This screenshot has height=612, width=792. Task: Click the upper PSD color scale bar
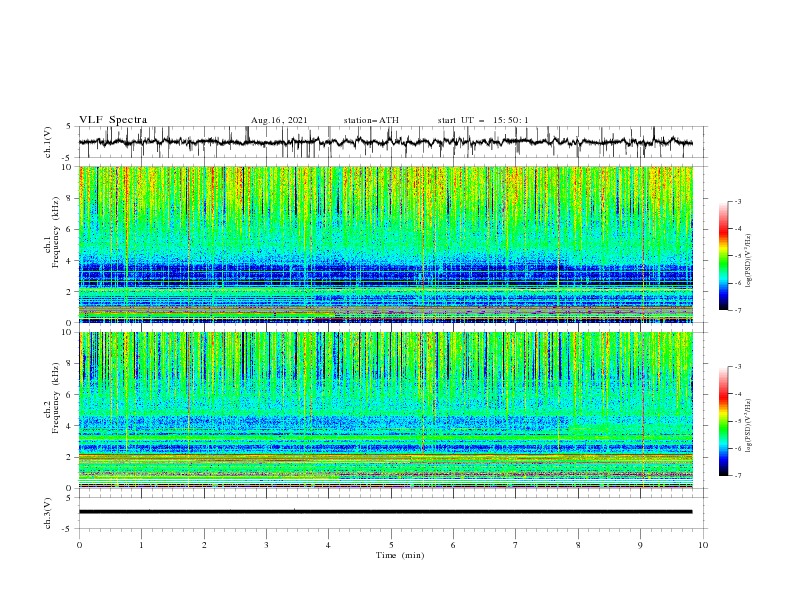pos(723,255)
